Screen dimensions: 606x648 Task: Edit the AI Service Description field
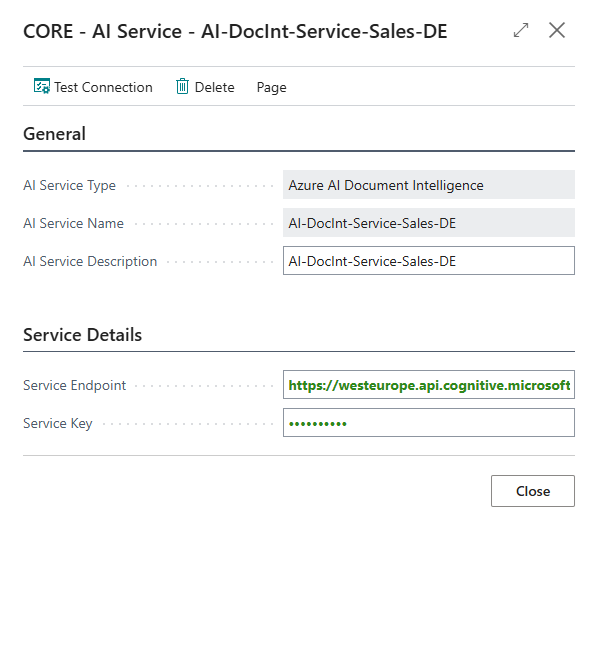point(429,261)
